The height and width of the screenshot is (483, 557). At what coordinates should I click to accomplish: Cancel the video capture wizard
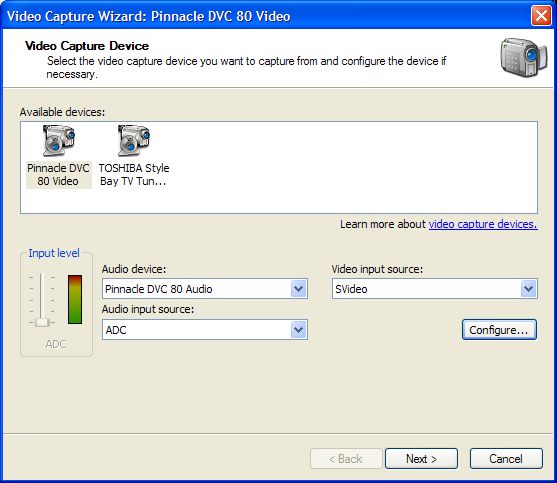[x=506, y=458]
